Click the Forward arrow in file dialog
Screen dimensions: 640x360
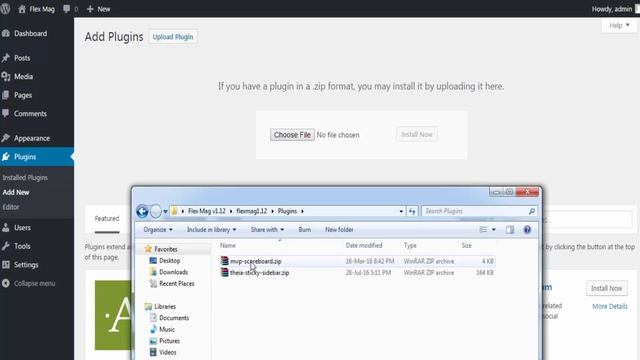tap(156, 211)
